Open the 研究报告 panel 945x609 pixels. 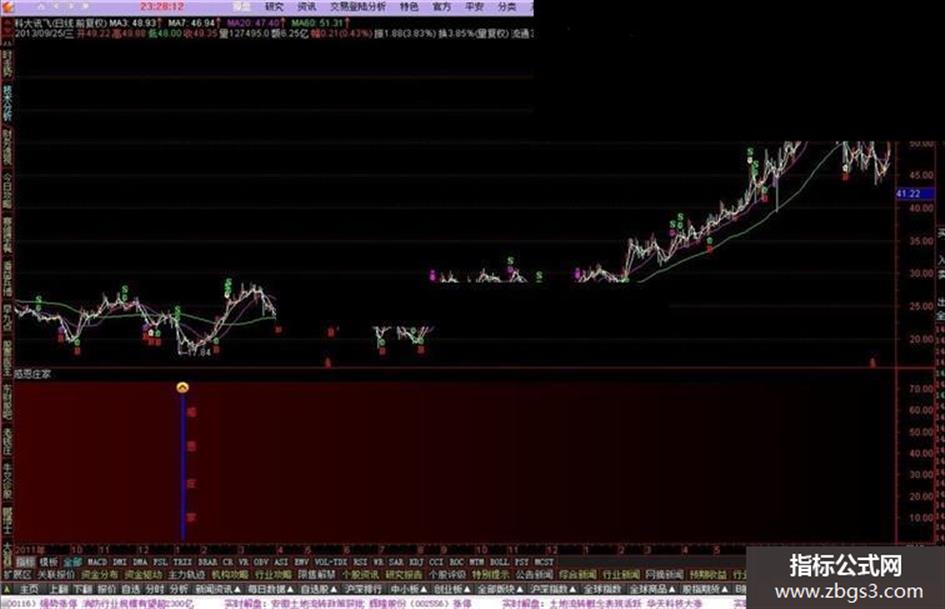[x=403, y=575]
